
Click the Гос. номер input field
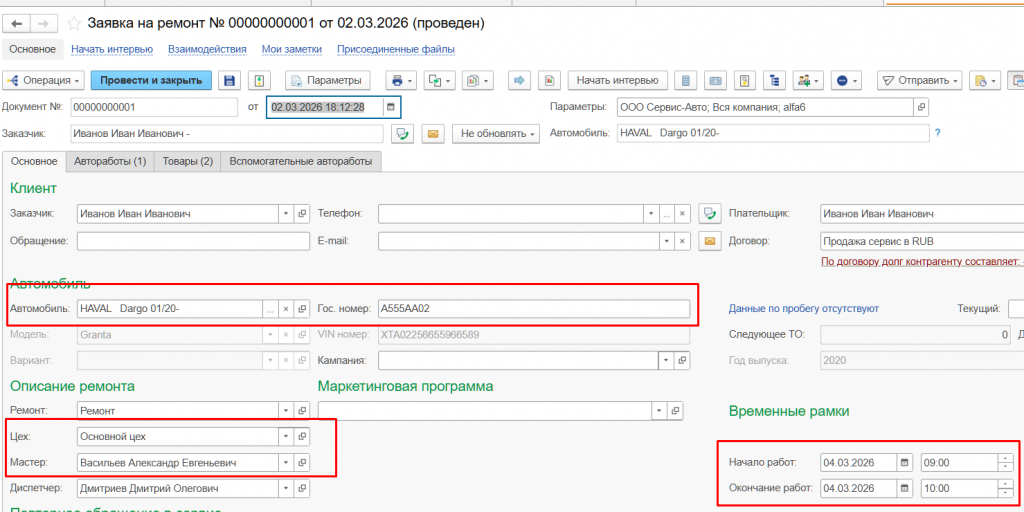pyautogui.click(x=534, y=309)
